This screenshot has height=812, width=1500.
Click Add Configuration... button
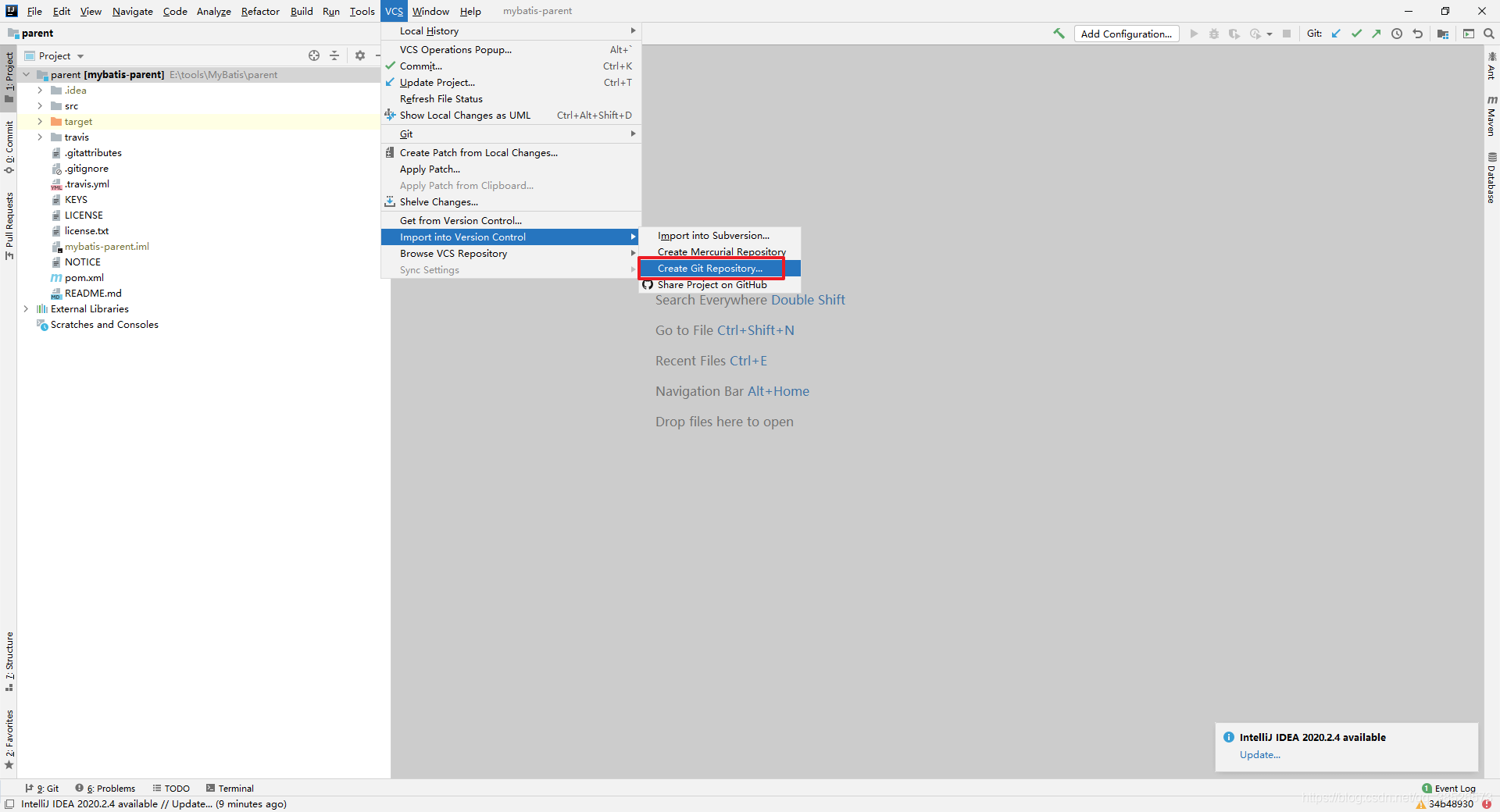pos(1127,34)
